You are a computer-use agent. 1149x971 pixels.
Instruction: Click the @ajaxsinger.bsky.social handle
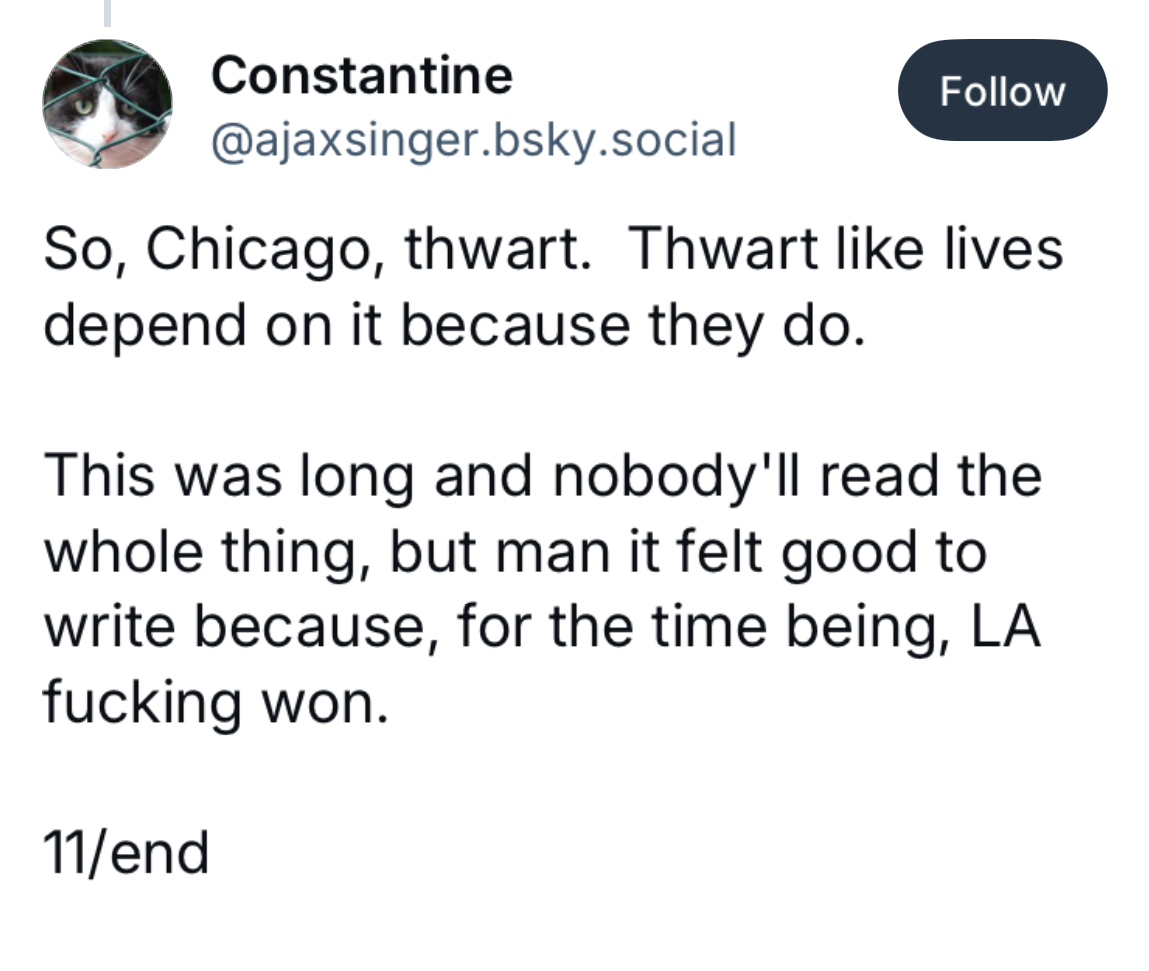pyautogui.click(x=473, y=140)
